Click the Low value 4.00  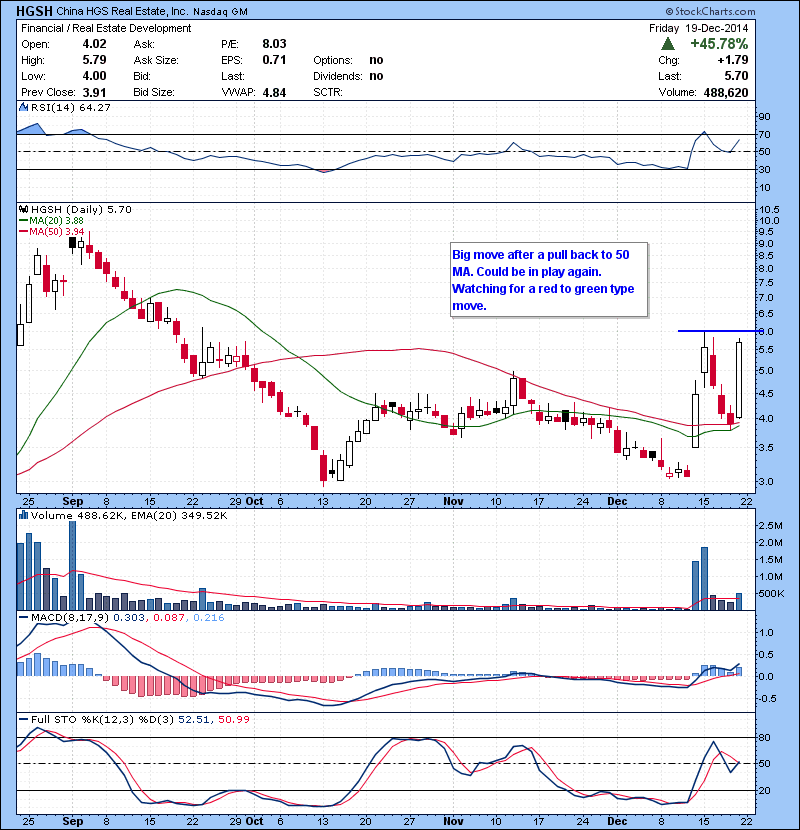tap(94, 76)
